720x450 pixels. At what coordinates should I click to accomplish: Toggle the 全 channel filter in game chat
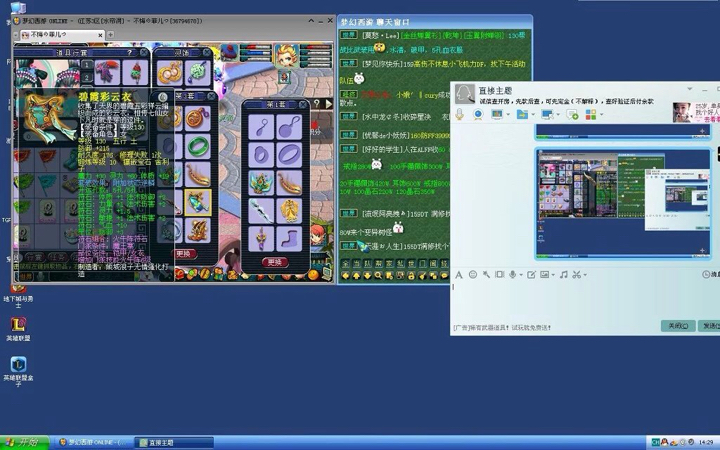345,264
